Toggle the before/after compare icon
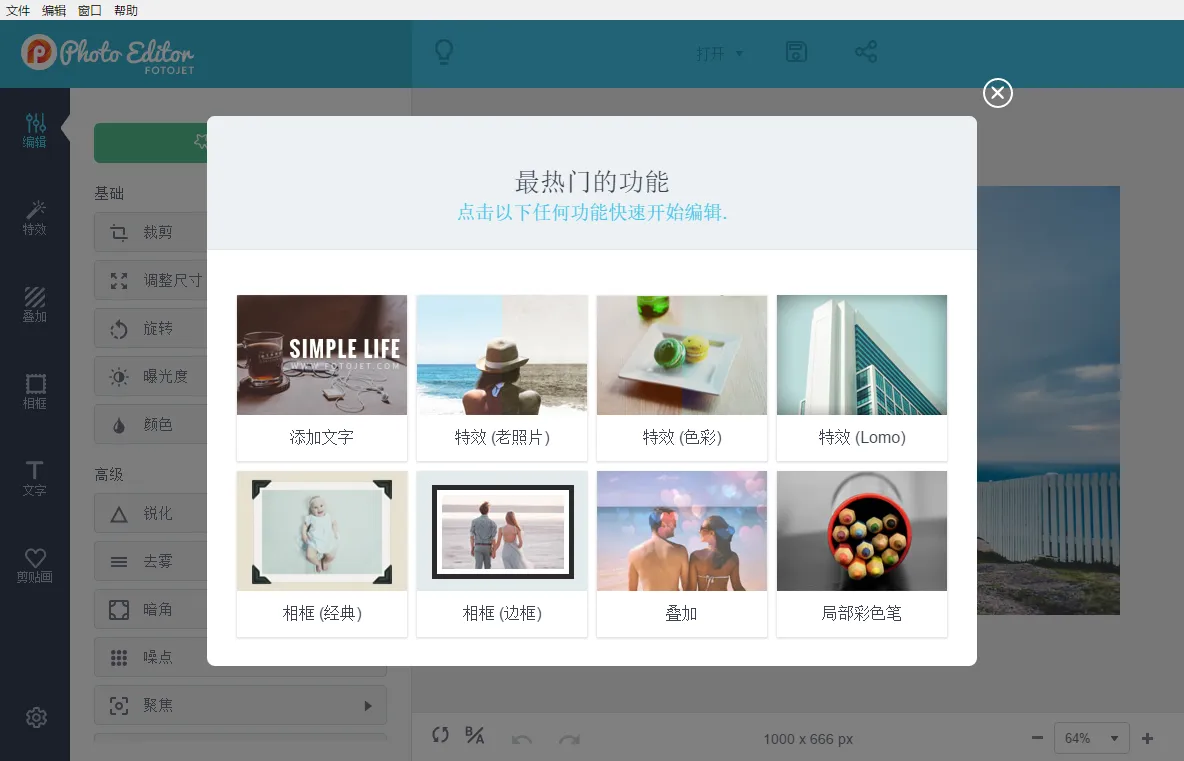Screen dimensions: 1184x761 [x=475, y=736]
